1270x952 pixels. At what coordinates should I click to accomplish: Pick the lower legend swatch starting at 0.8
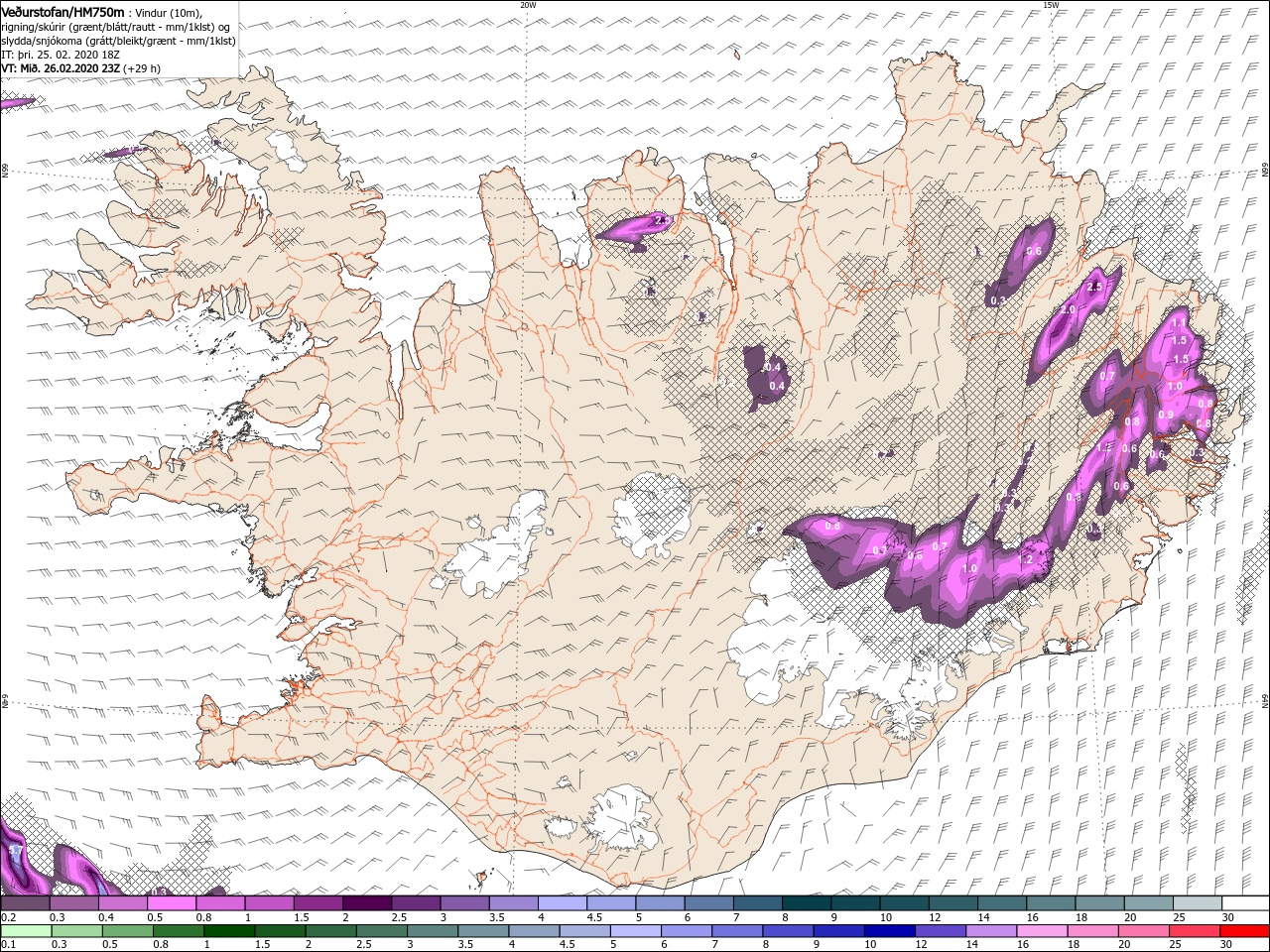point(179,931)
